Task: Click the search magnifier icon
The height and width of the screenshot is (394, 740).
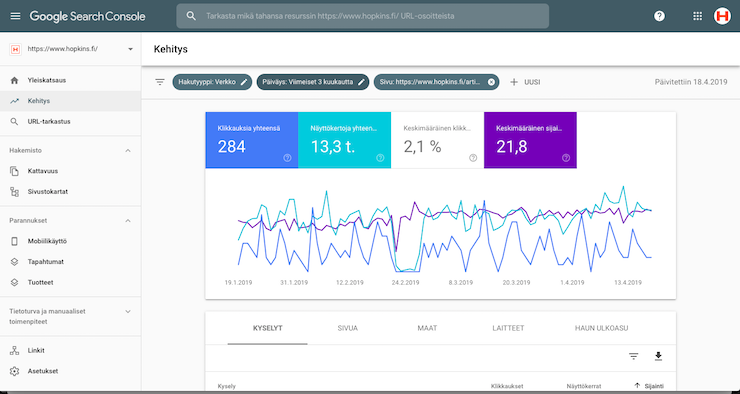Action: click(x=191, y=16)
